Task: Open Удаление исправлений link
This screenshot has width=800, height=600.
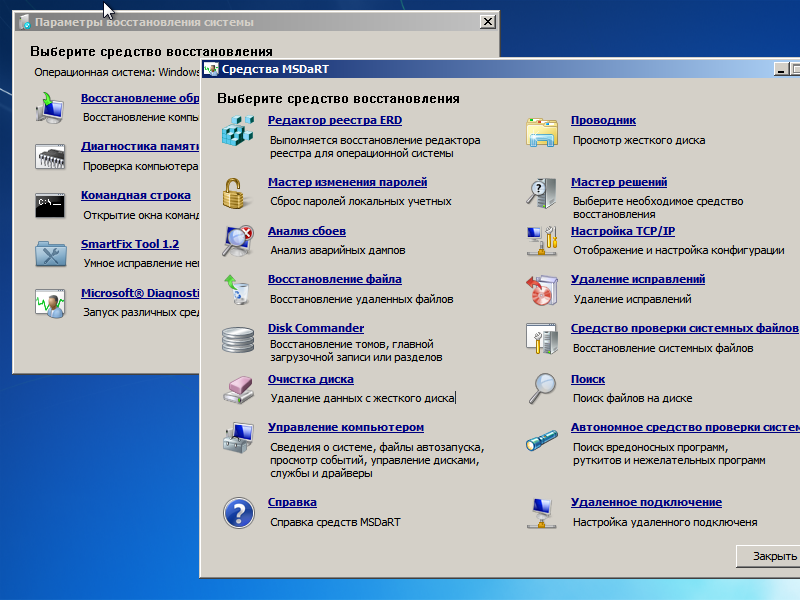Action: click(638, 280)
